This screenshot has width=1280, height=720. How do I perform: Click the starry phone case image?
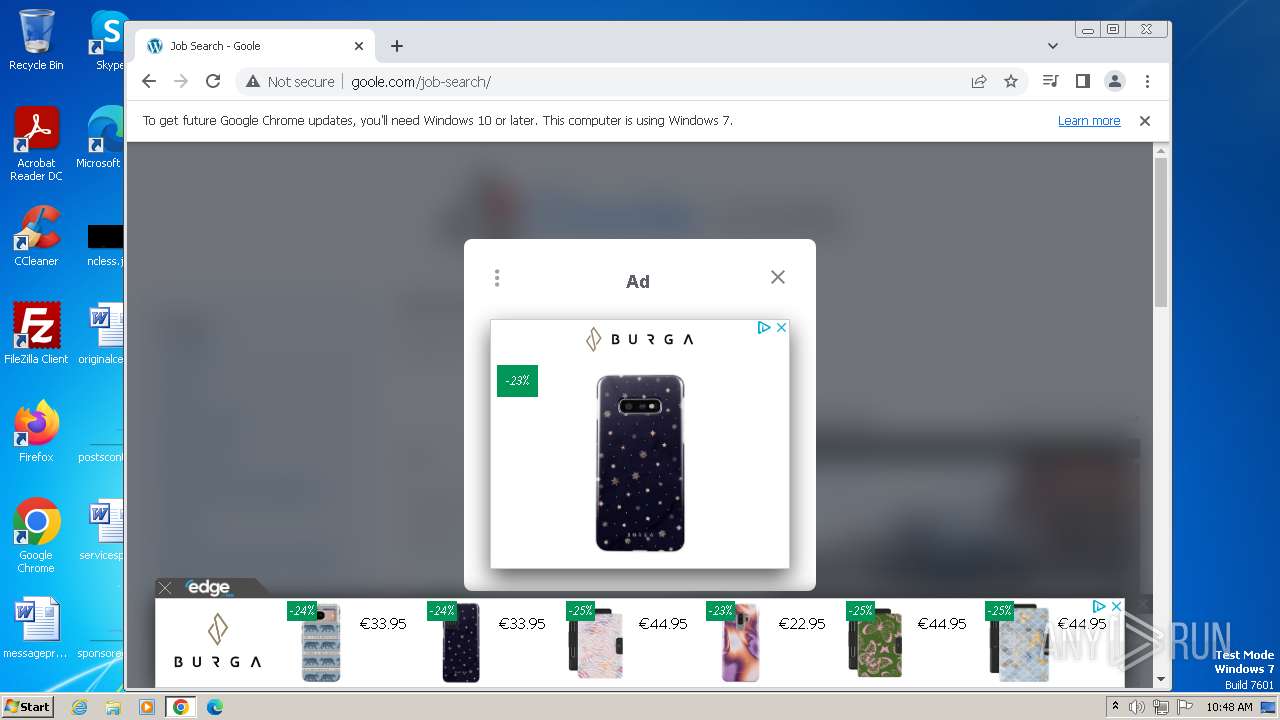pyautogui.click(x=640, y=463)
